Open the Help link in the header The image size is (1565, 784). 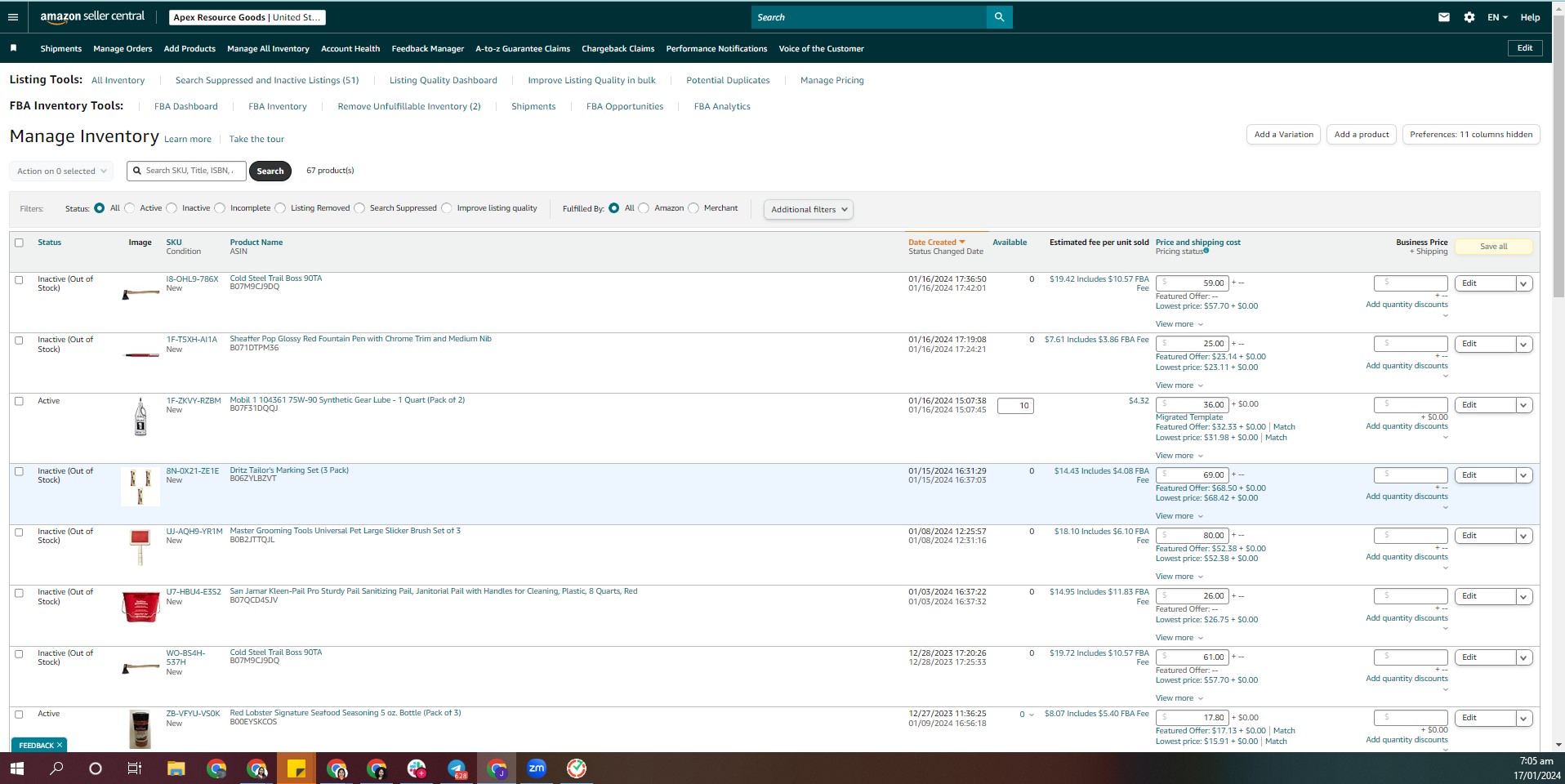pos(1530,17)
